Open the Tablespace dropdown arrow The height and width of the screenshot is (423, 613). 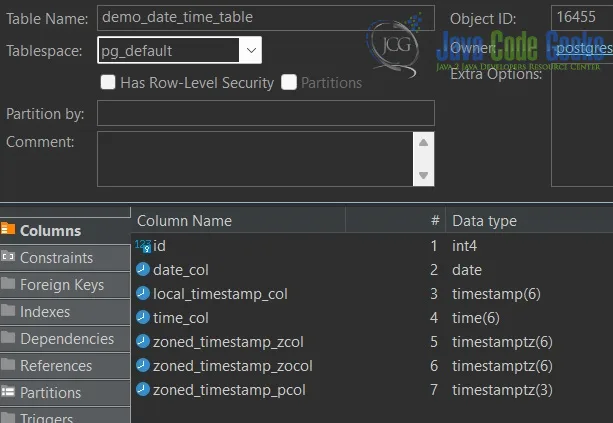pyautogui.click(x=251, y=50)
